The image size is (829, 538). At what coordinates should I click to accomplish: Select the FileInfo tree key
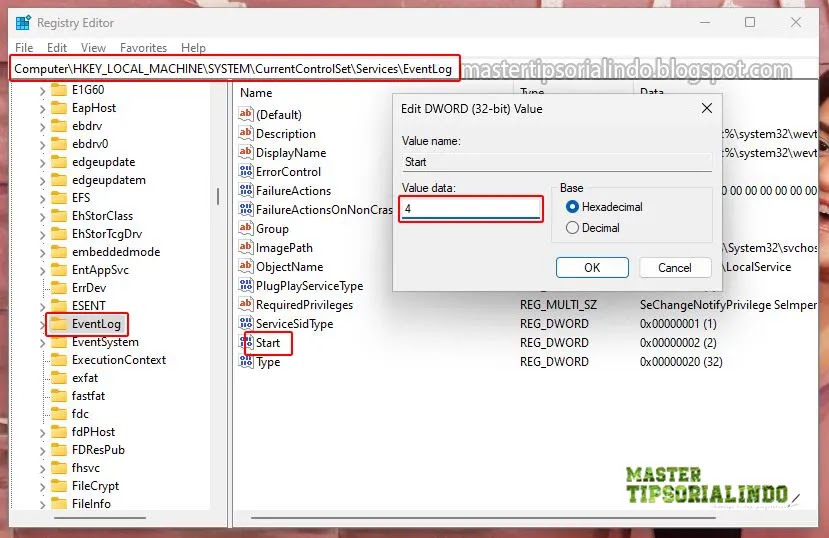pyautogui.click(x=91, y=504)
